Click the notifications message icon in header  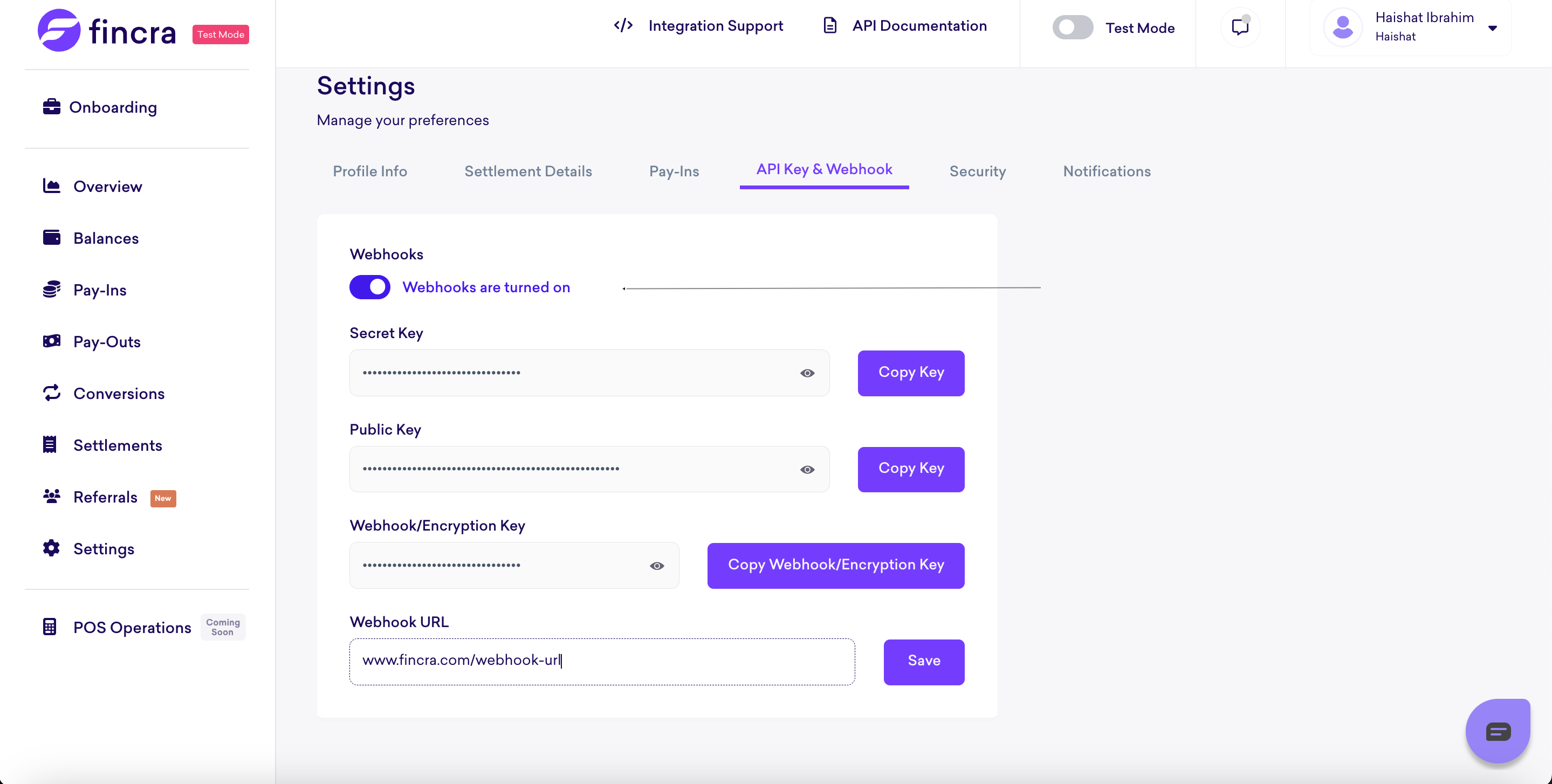[x=1240, y=27]
